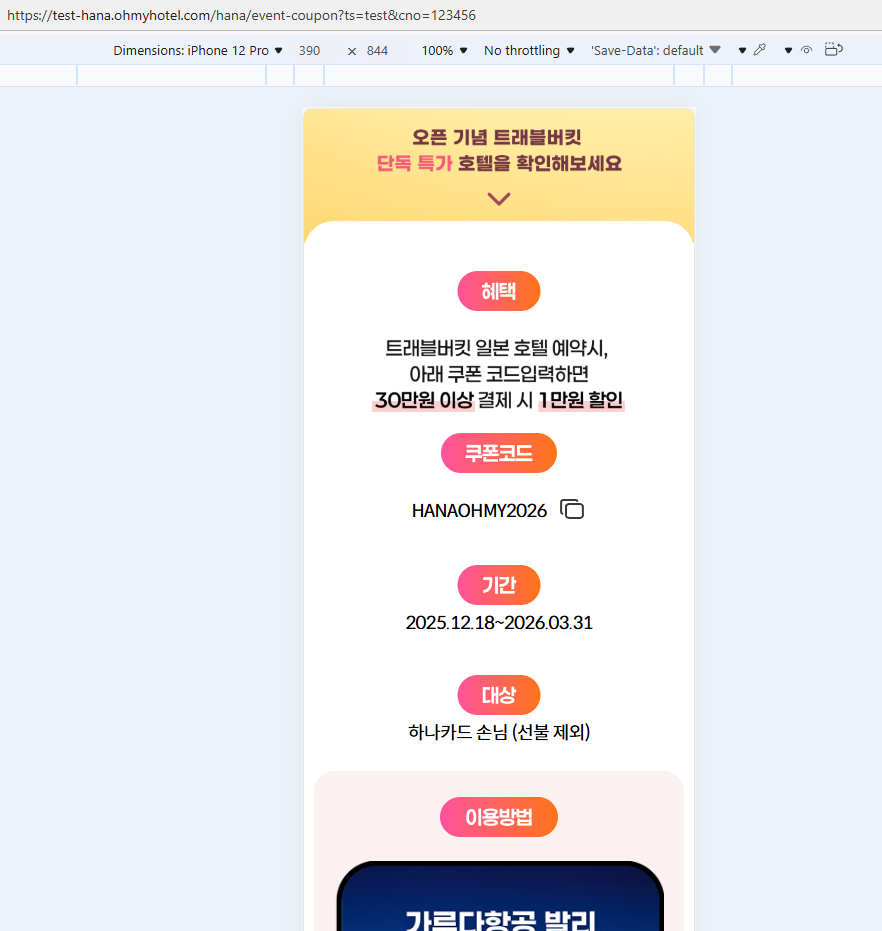
Task: Click the eye vision icon in toolbar
Action: [x=806, y=50]
